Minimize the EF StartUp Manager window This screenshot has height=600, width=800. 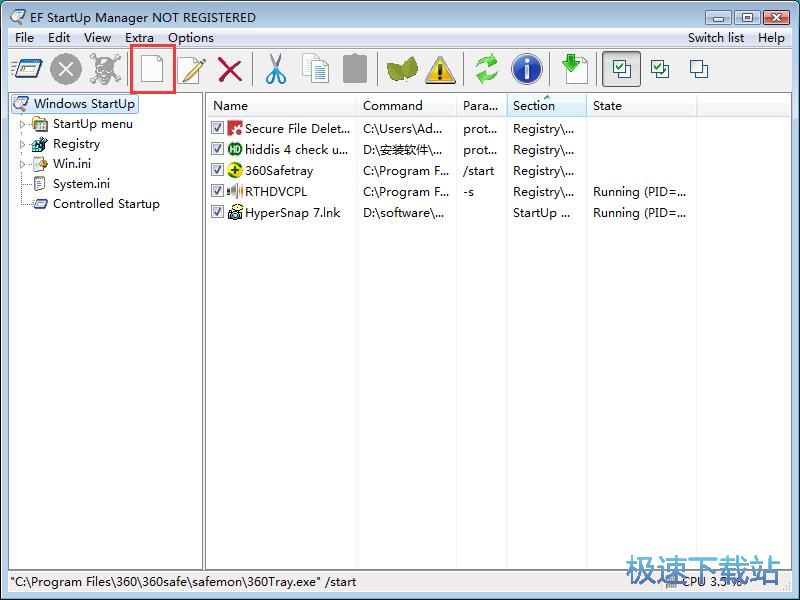(x=718, y=17)
